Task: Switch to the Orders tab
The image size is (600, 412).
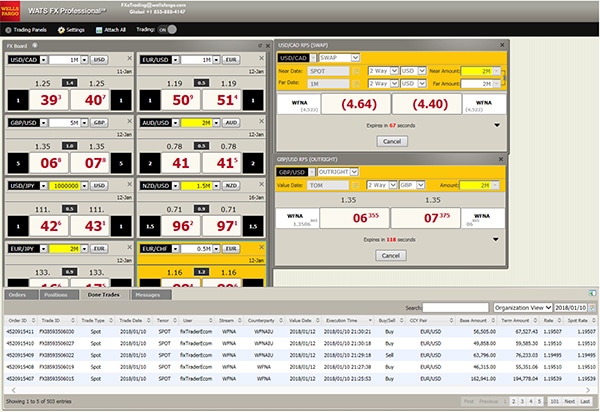Action: pyautogui.click(x=21, y=295)
